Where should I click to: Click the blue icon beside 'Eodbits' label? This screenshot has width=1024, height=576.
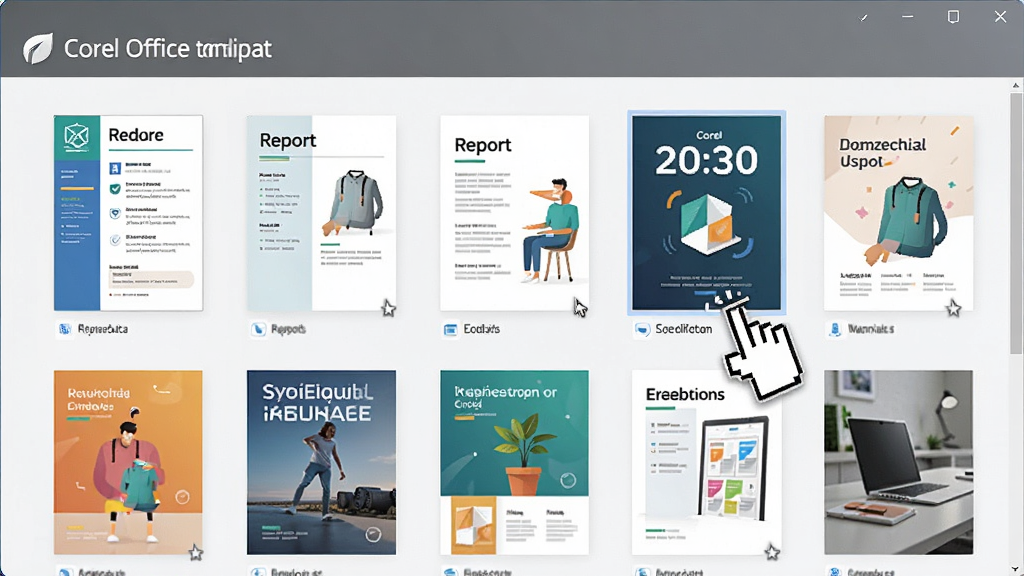(451, 329)
